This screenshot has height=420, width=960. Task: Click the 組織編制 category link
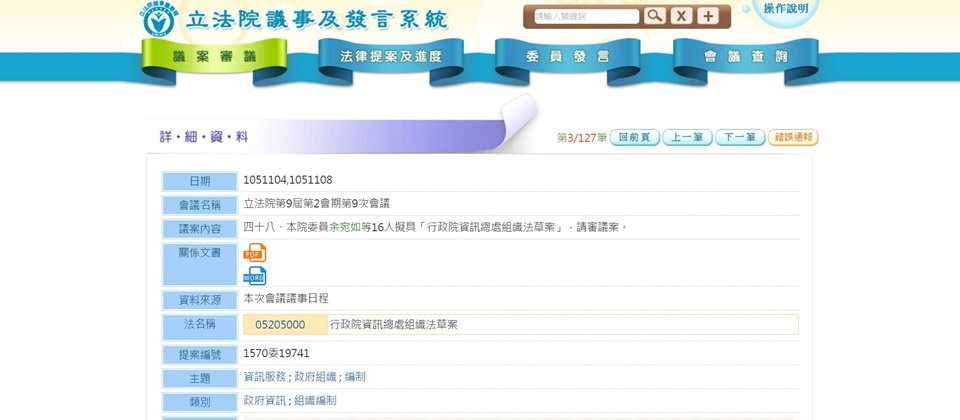click(315, 400)
